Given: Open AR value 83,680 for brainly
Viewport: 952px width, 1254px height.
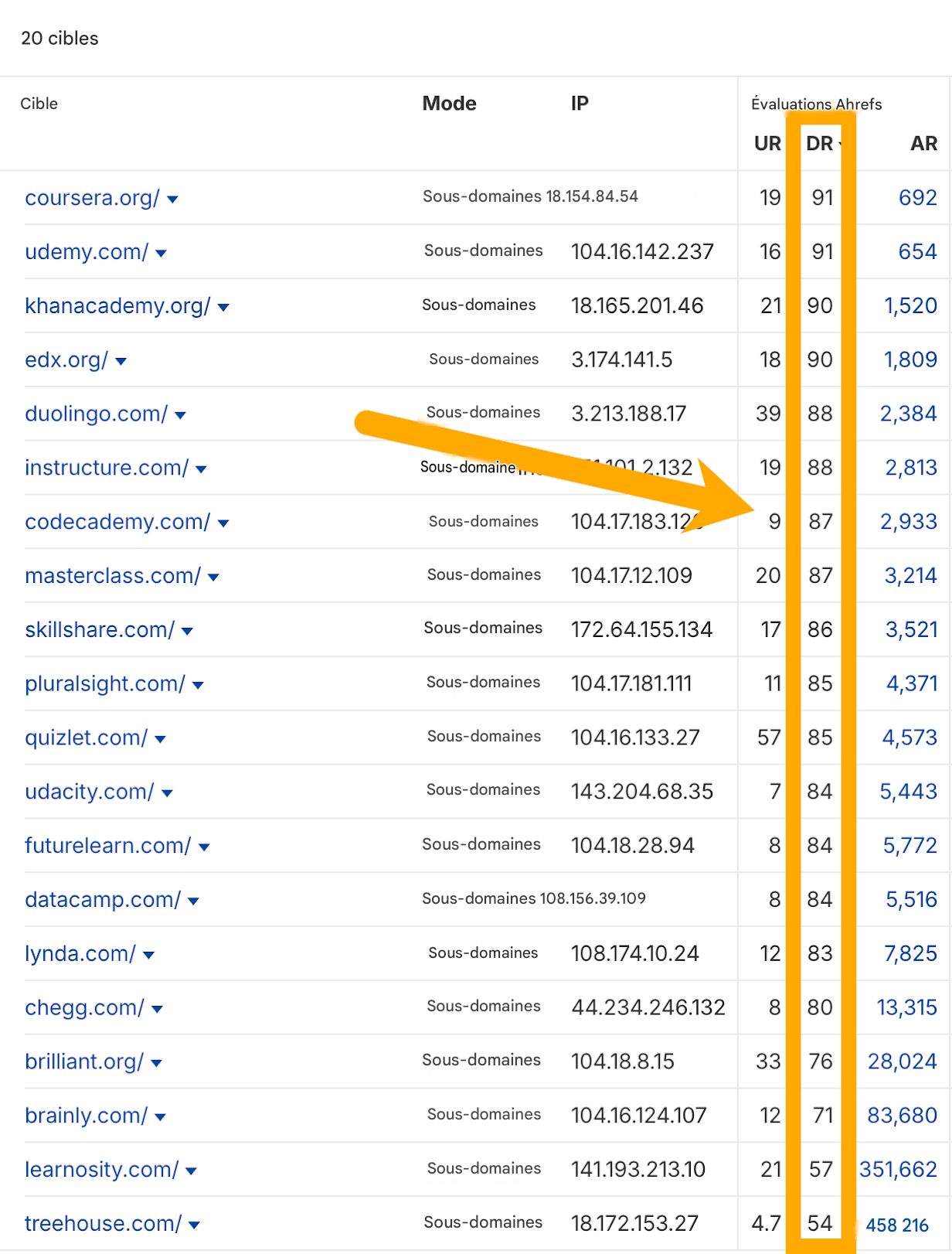Looking at the screenshot, I should point(902,1116).
